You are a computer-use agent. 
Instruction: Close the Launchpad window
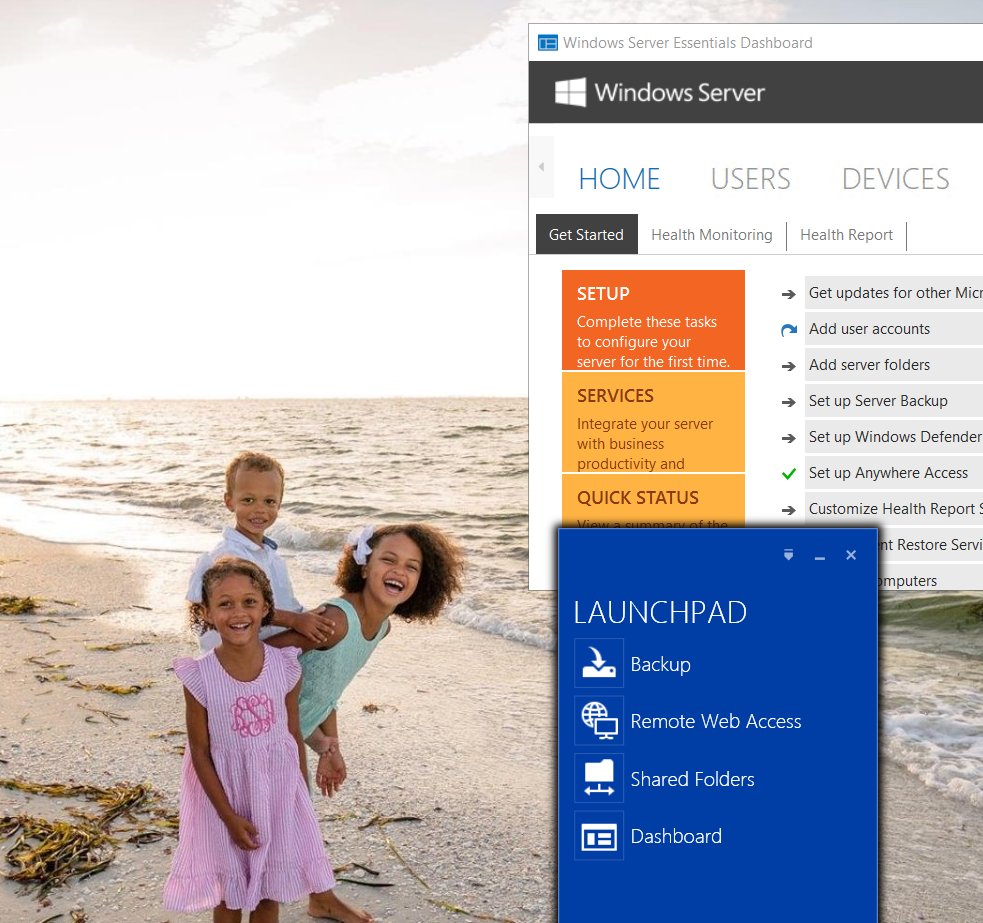[851, 555]
